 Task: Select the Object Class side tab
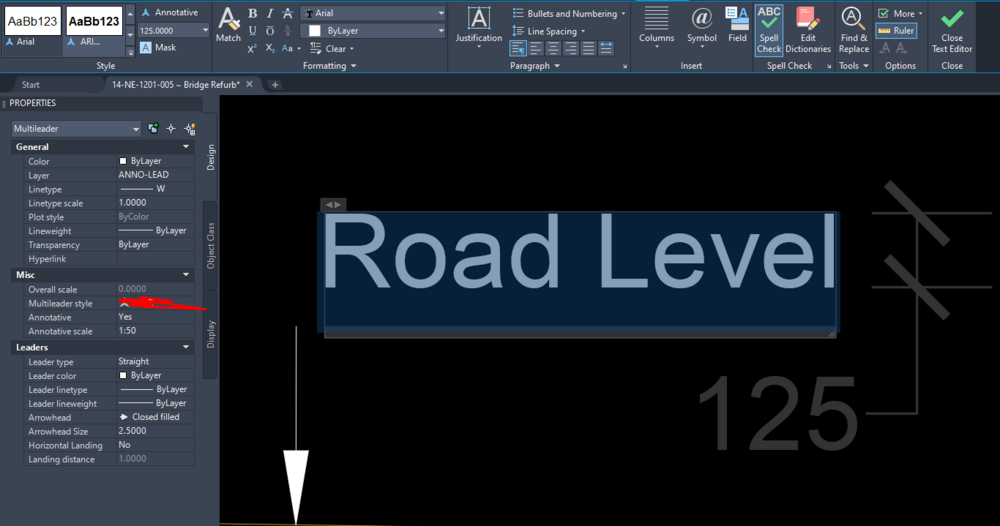pyautogui.click(x=210, y=245)
